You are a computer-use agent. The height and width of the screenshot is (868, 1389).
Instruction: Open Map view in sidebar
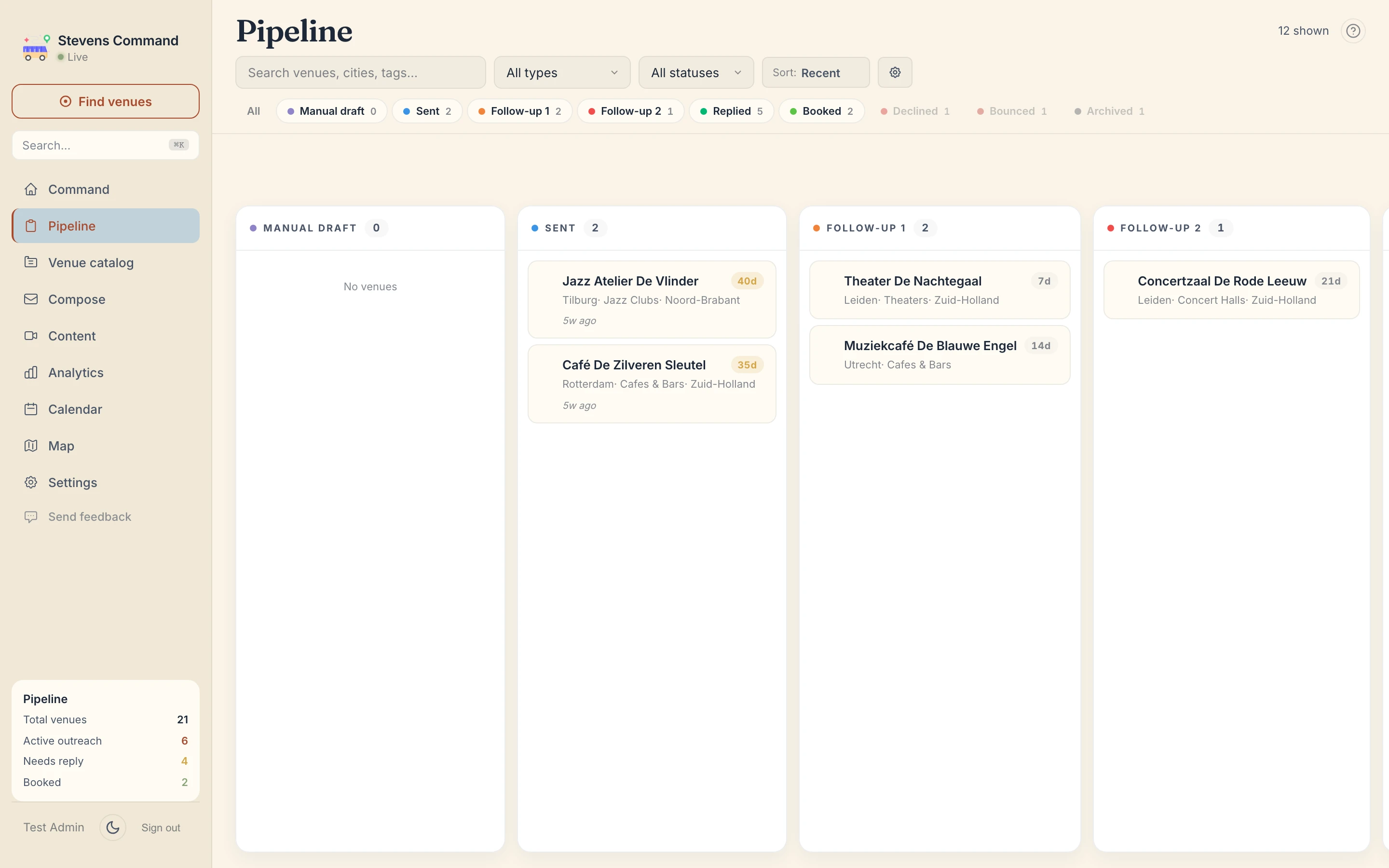click(61, 446)
